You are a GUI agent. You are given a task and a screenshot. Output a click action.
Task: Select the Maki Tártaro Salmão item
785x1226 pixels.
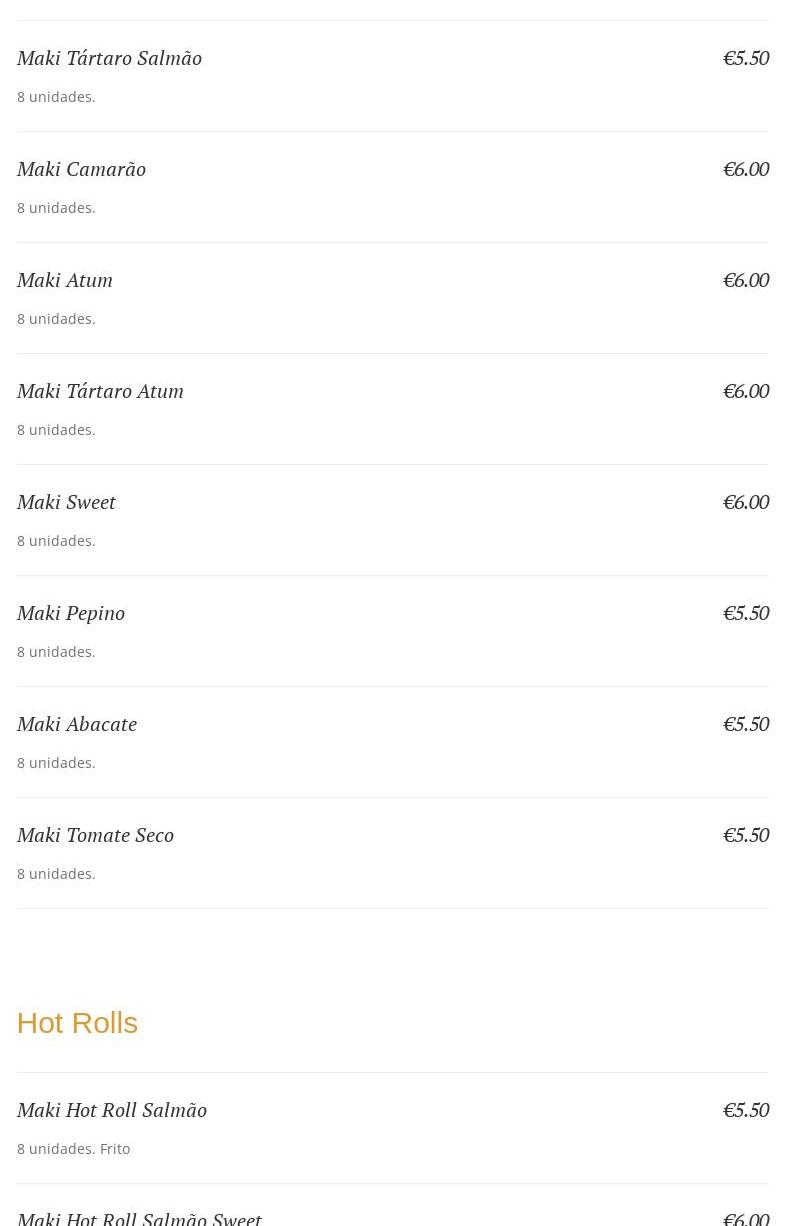point(109,58)
